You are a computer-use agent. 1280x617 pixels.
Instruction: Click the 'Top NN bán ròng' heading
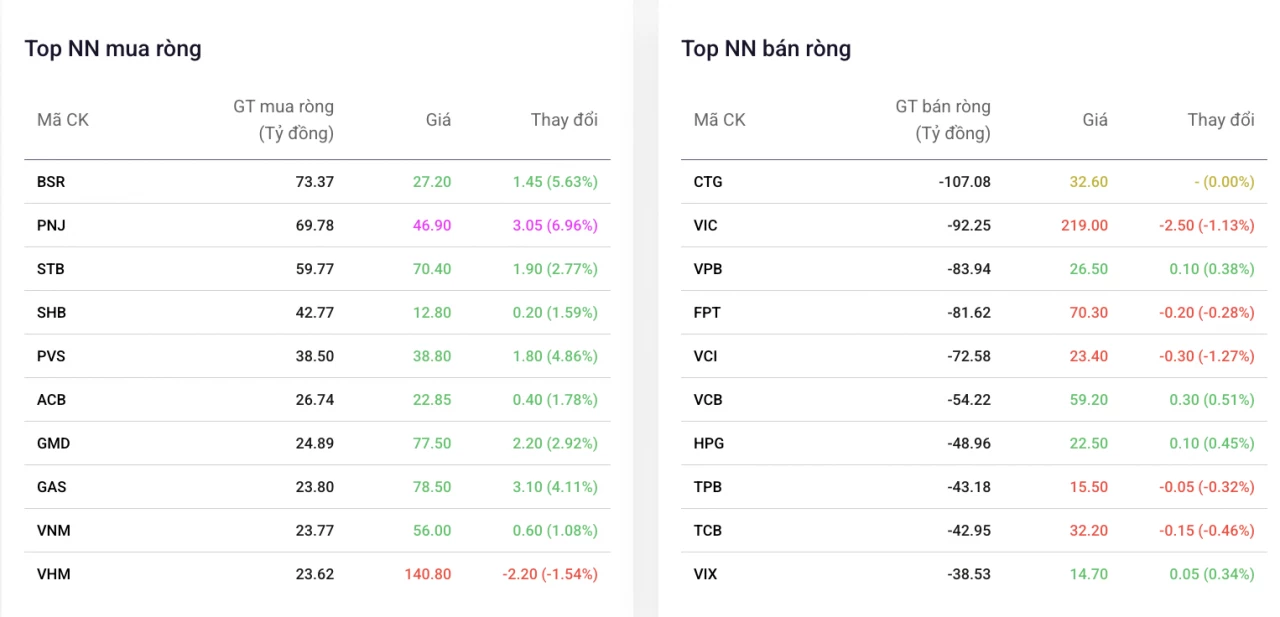click(x=766, y=48)
